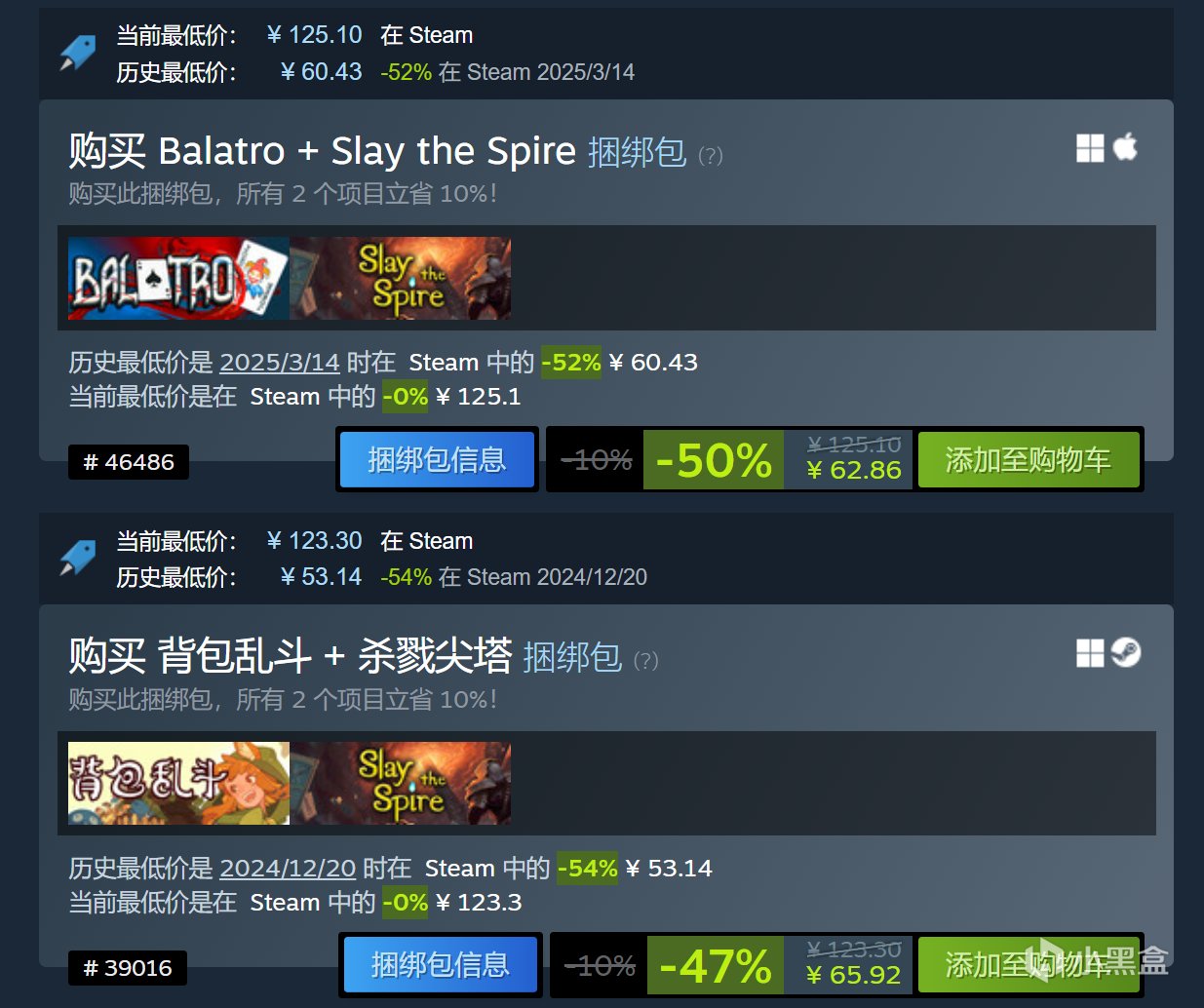Open the Balatro game thumbnail
This screenshot has height=1008, width=1204.
click(x=178, y=278)
